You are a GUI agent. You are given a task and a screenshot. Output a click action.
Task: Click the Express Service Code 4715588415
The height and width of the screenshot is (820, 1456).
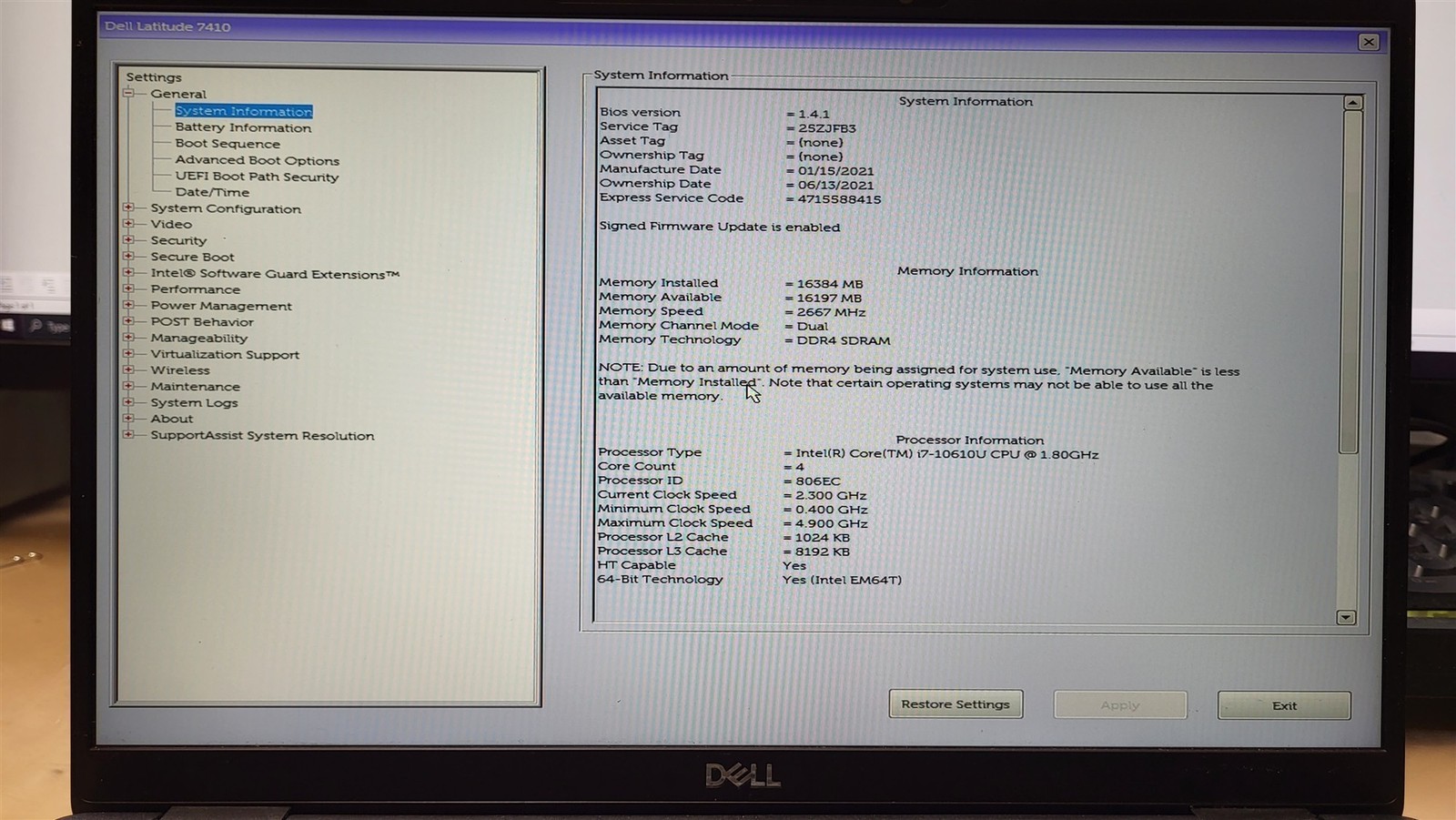pyautogui.click(x=839, y=199)
